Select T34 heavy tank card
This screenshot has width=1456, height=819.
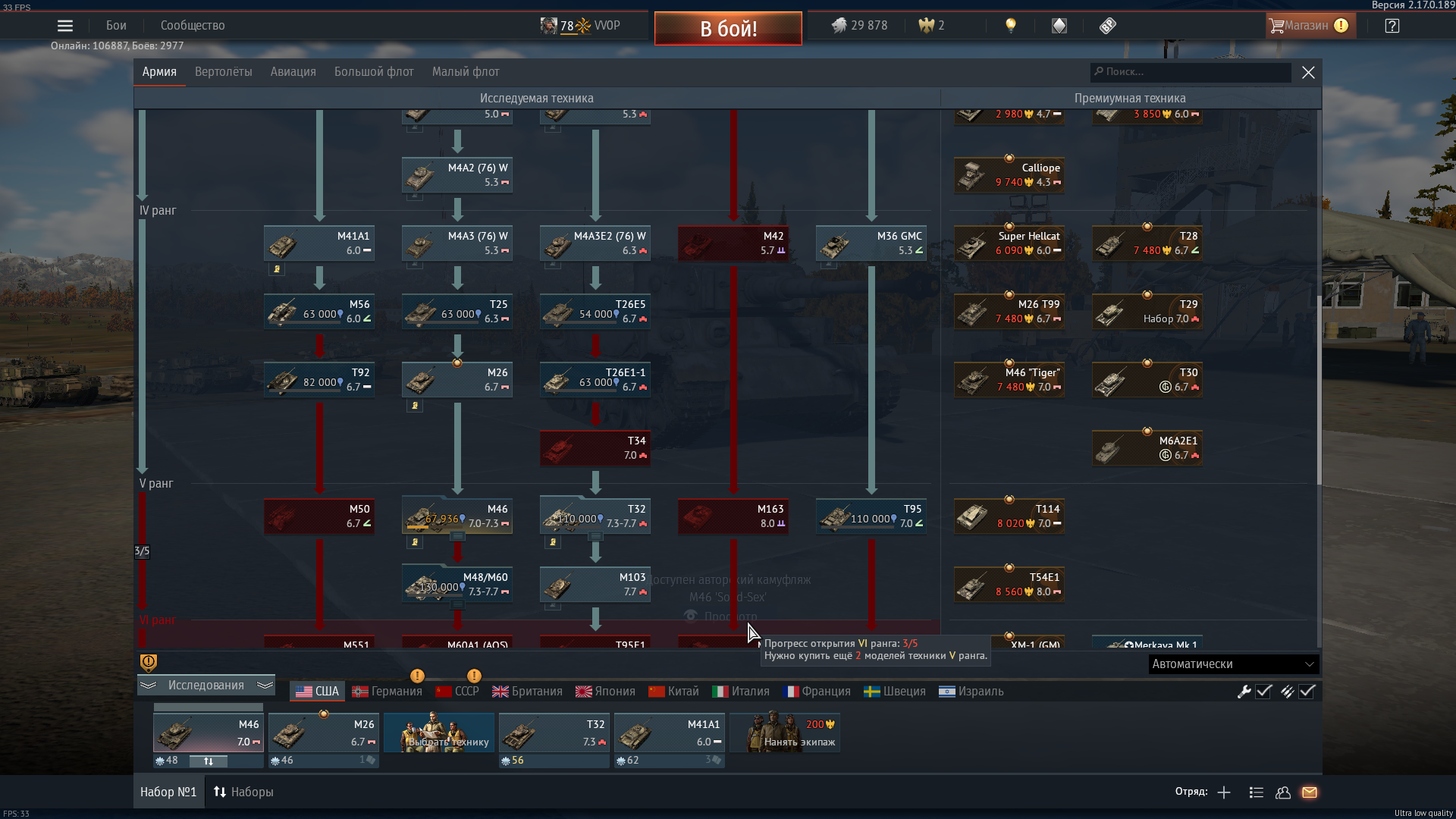point(595,448)
